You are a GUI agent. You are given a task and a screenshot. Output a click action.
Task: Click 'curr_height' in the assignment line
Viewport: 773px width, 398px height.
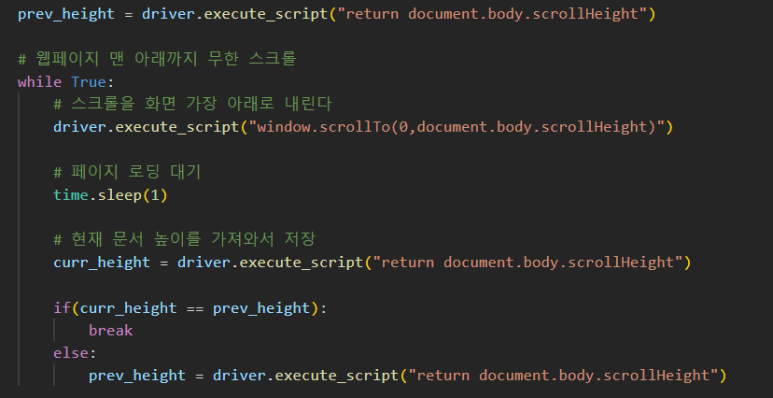[x=102, y=262]
